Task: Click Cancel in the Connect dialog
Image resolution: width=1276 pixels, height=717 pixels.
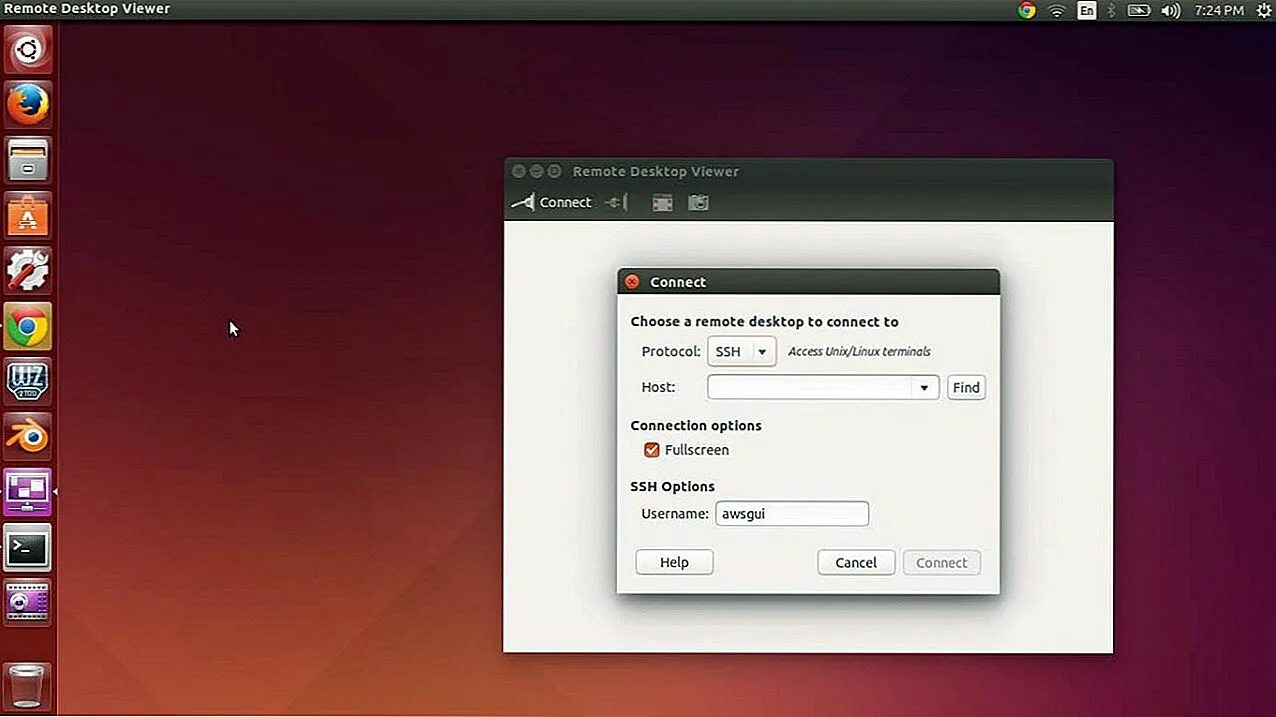Action: [856, 562]
